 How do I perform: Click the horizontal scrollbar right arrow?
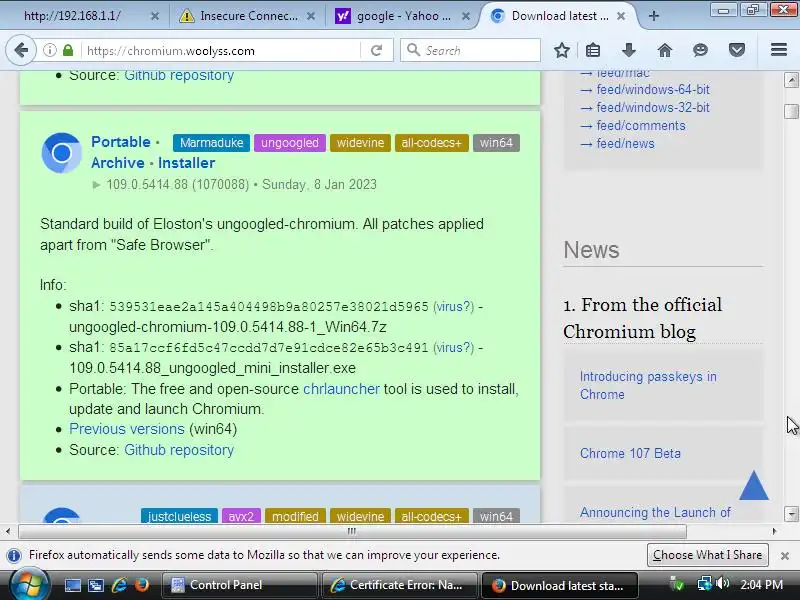click(x=775, y=531)
